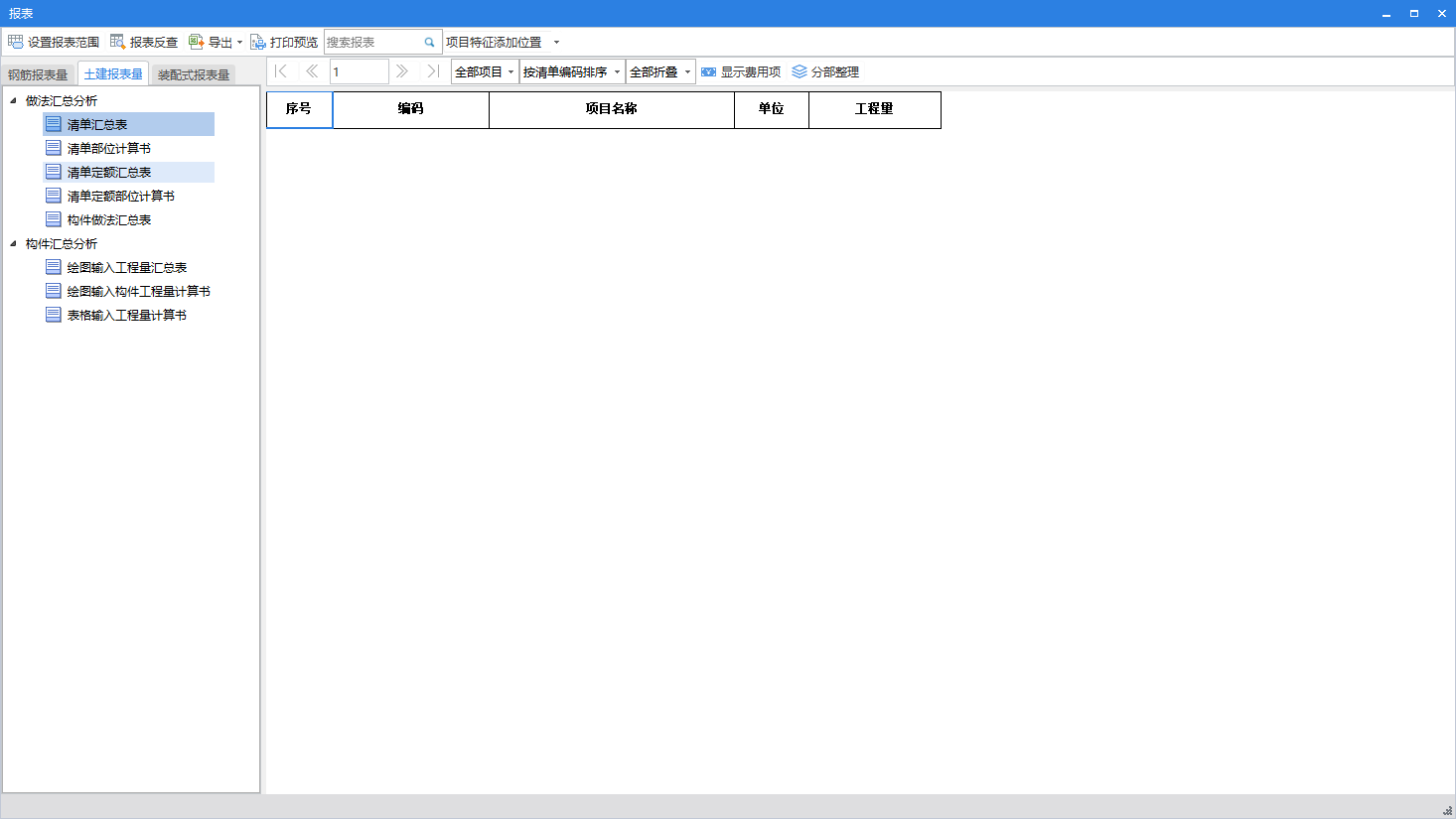Click the 单位 column header

(772, 109)
